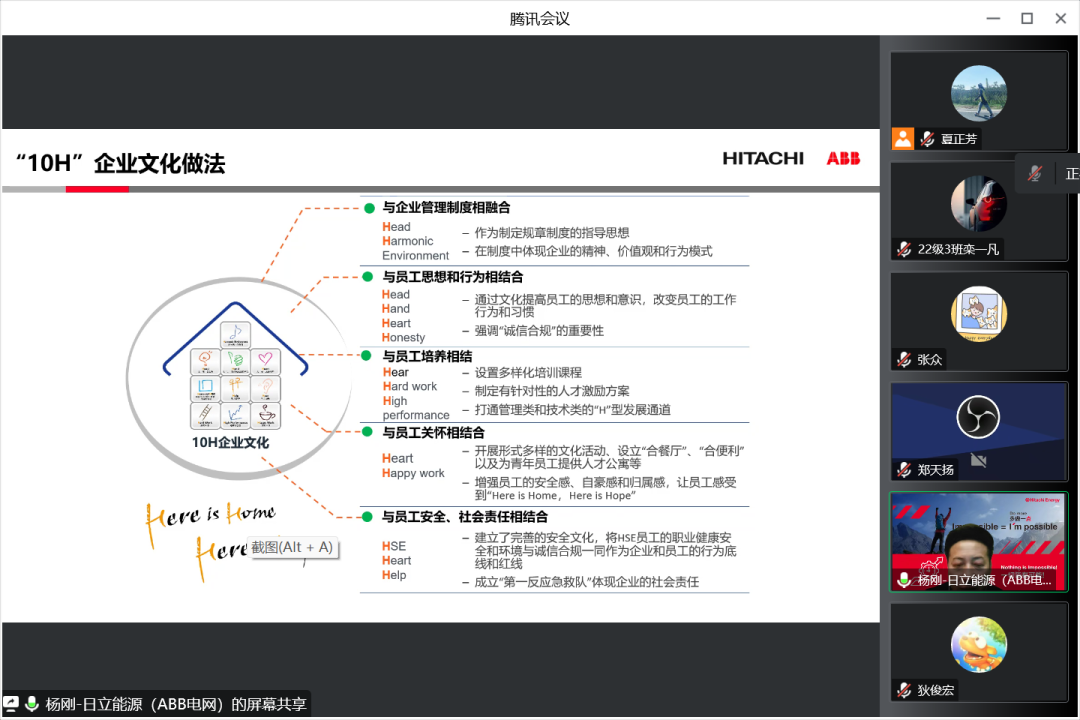Image resolution: width=1080 pixels, height=720 pixels.
Task: Click the 截图(Alt + A) screenshot button
Action: tap(294, 548)
